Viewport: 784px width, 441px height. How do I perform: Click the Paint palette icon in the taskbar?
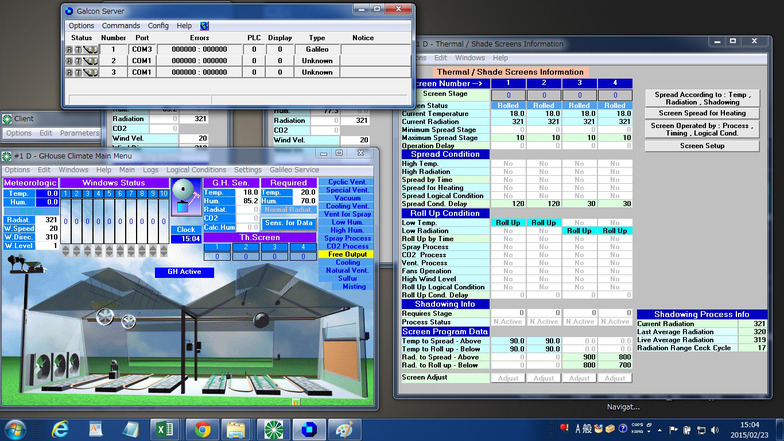click(x=346, y=428)
